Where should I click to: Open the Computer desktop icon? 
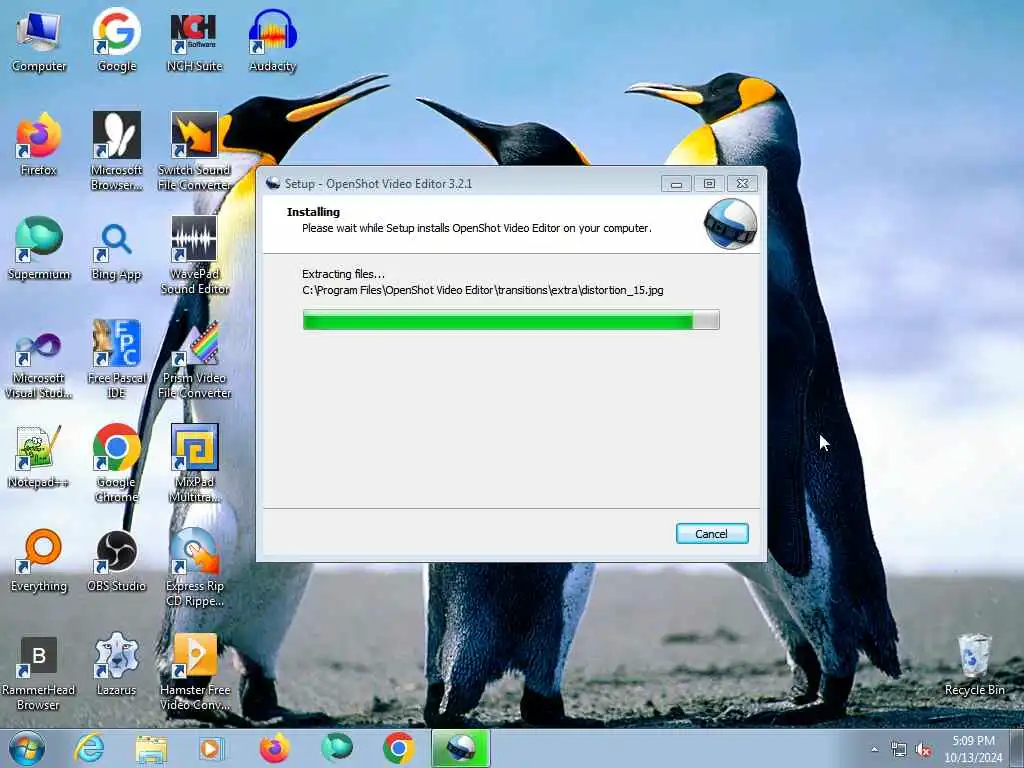tap(39, 41)
